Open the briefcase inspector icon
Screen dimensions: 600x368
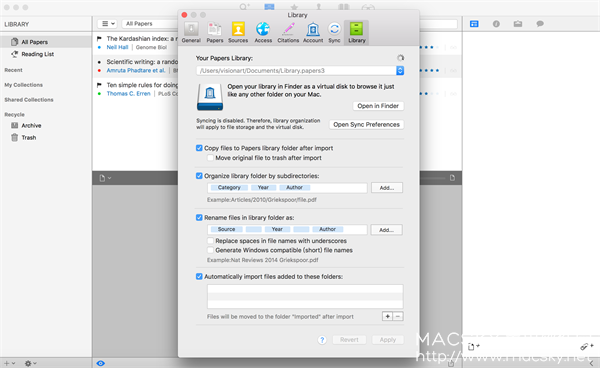[518, 24]
